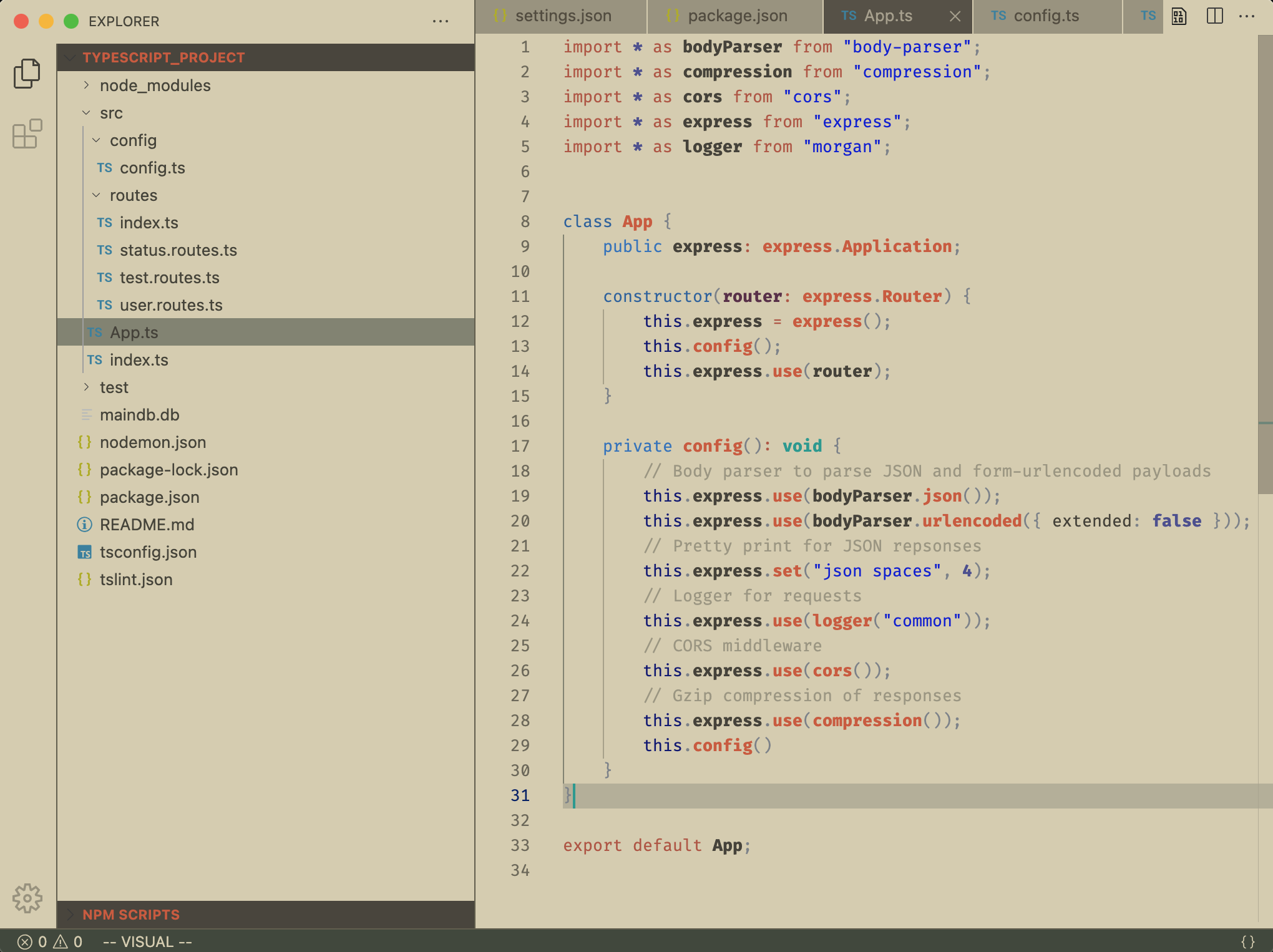Collapse the config folder
Image resolution: width=1273 pixels, height=952 pixels.
266,140
